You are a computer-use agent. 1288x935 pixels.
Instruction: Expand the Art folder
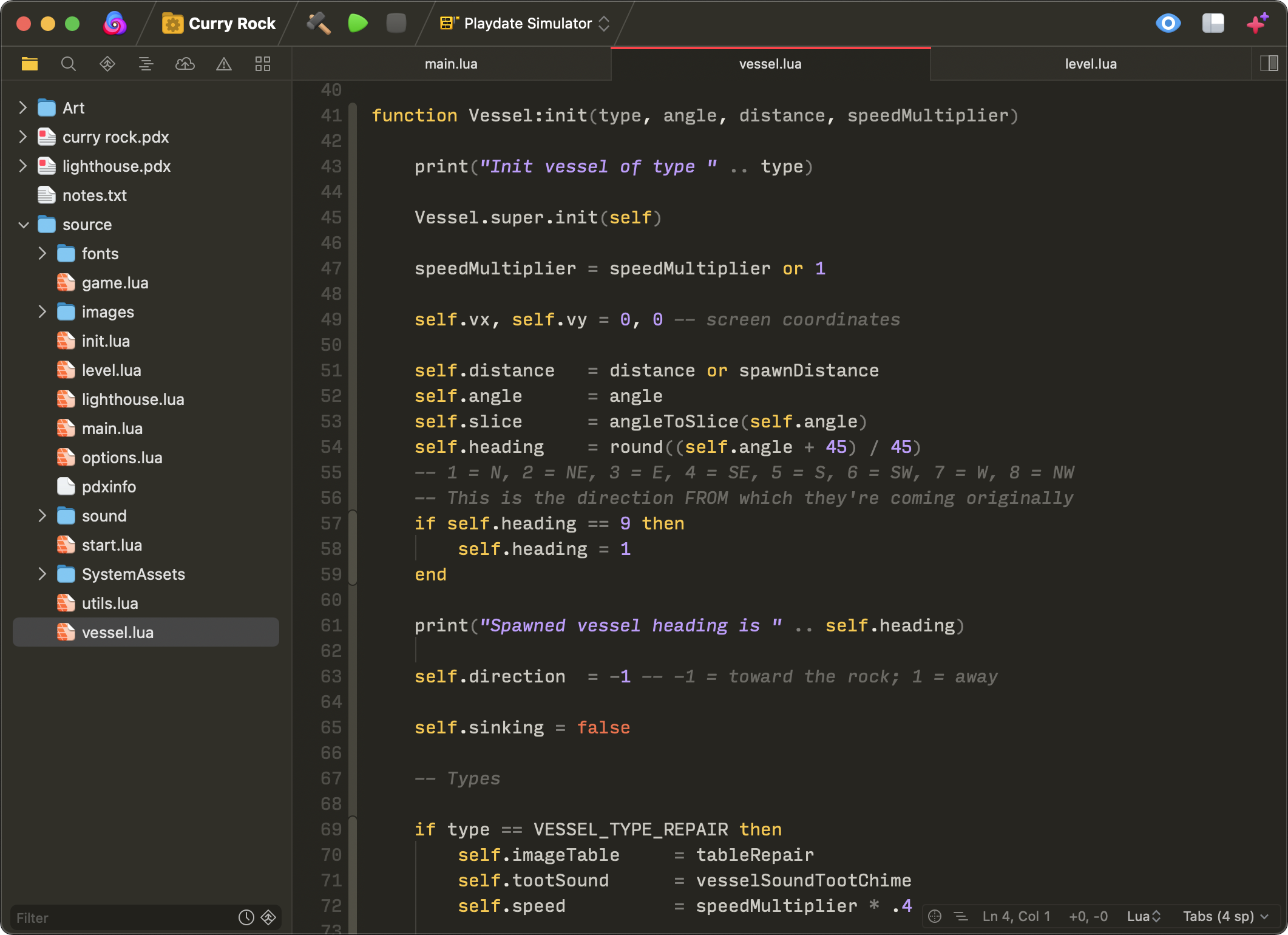tap(23, 108)
